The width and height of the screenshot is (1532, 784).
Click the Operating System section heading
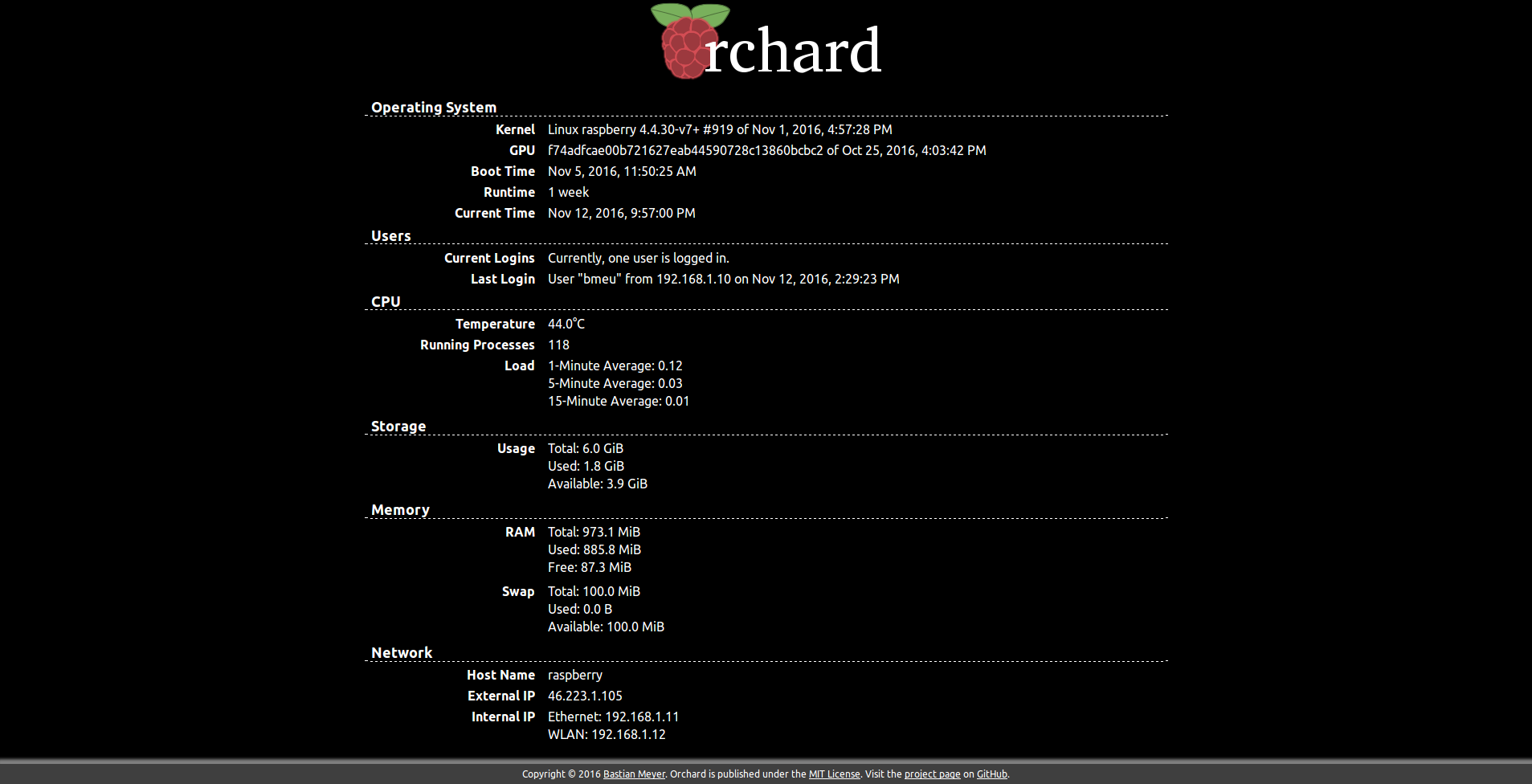coord(434,108)
